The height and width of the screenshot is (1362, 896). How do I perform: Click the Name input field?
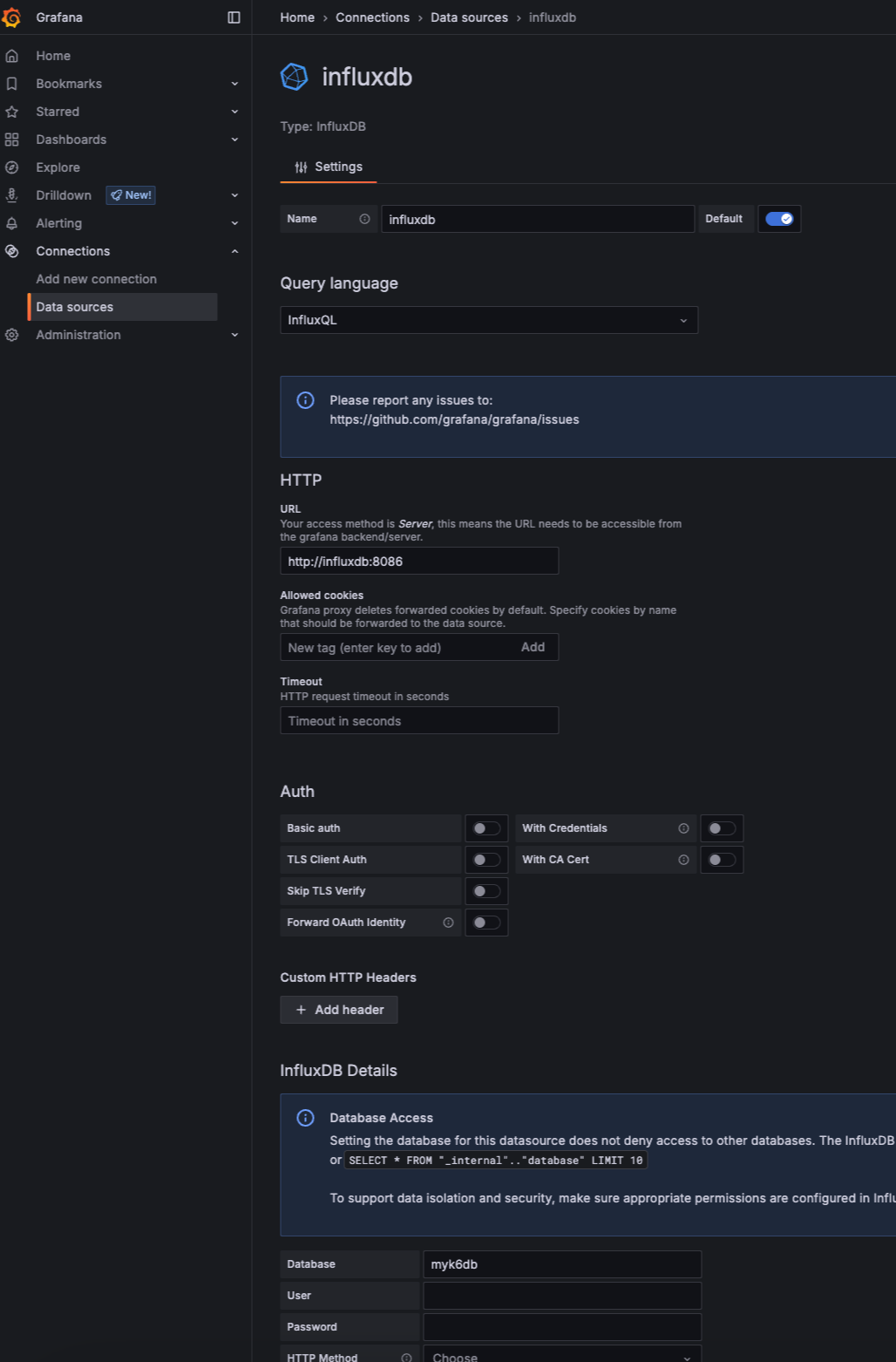point(538,219)
